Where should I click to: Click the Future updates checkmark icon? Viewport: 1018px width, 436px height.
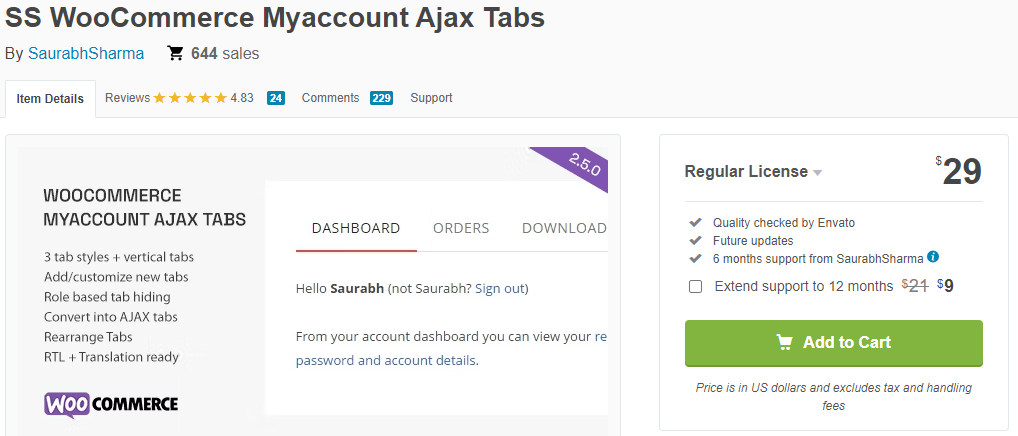pyautogui.click(x=695, y=241)
